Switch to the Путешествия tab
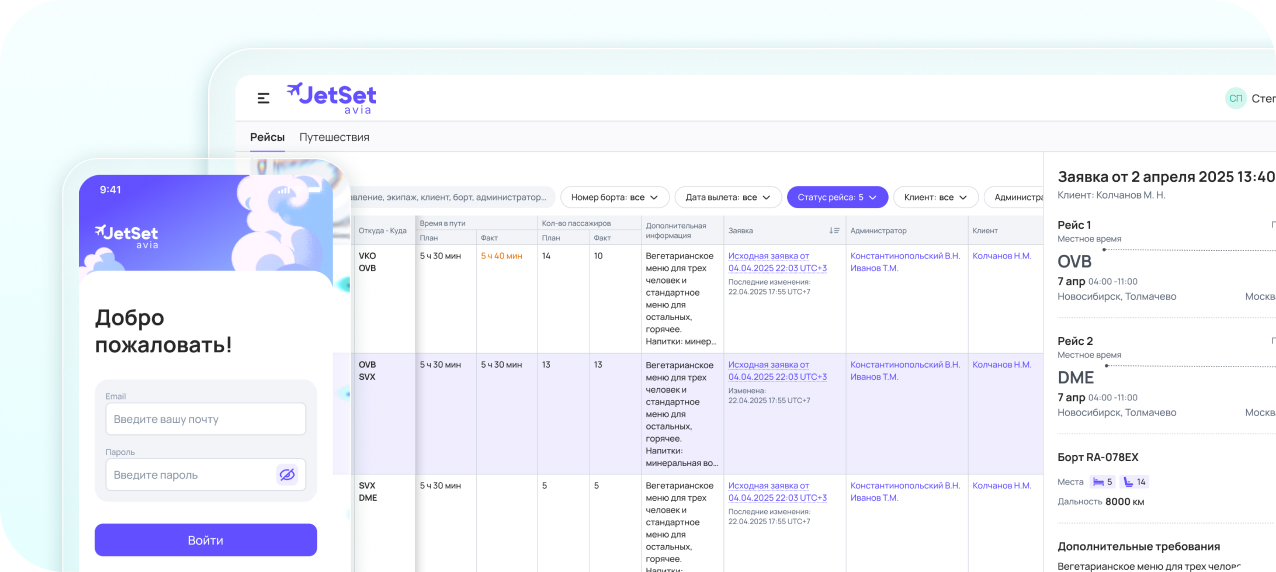Image resolution: width=1276 pixels, height=572 pixels. [x=334, y=137]
